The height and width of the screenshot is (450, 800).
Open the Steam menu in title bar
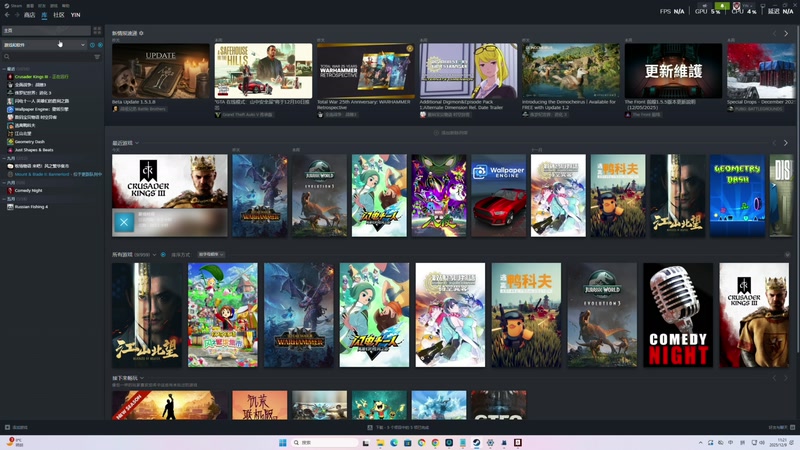coord(13,6)
